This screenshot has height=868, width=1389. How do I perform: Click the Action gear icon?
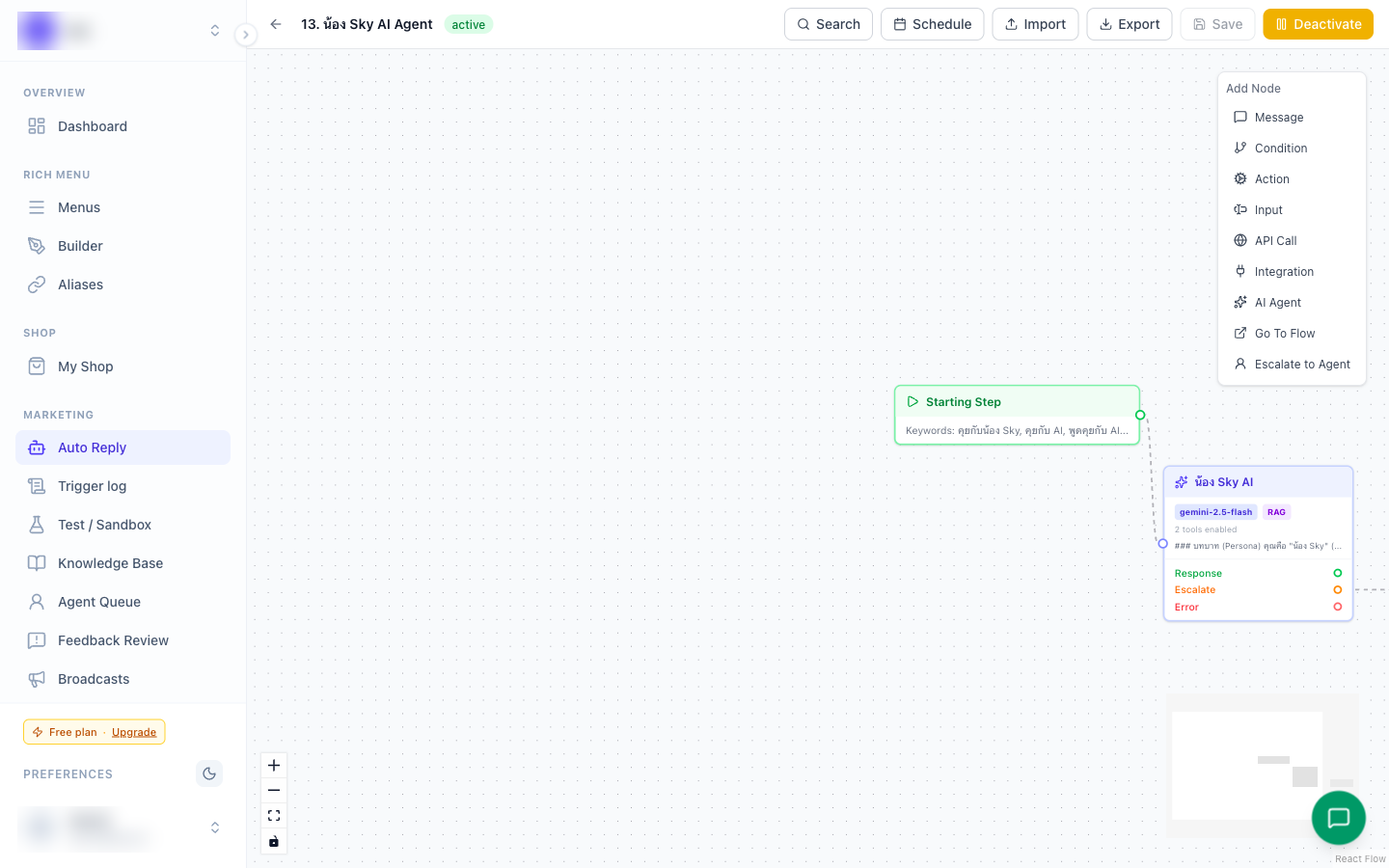pyautogui.click(x=1240, y=178)
